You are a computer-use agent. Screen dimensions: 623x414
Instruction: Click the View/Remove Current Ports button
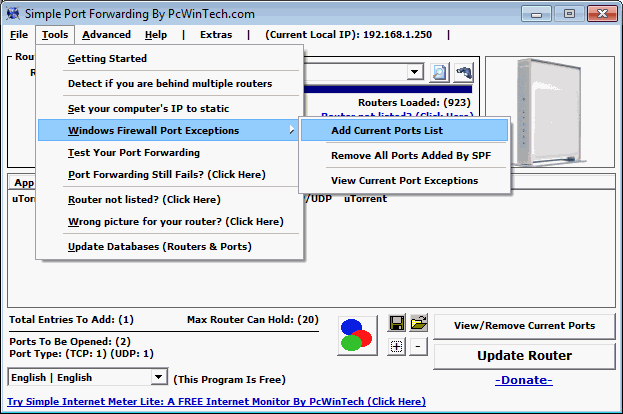[x=524, y=326]
